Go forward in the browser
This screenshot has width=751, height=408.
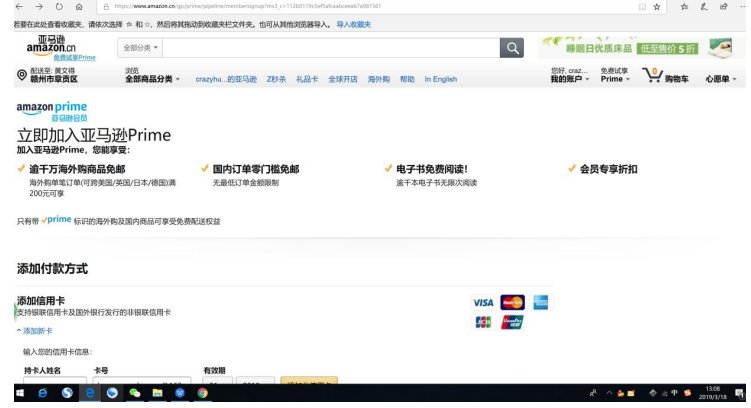click(x=39, y=7)
